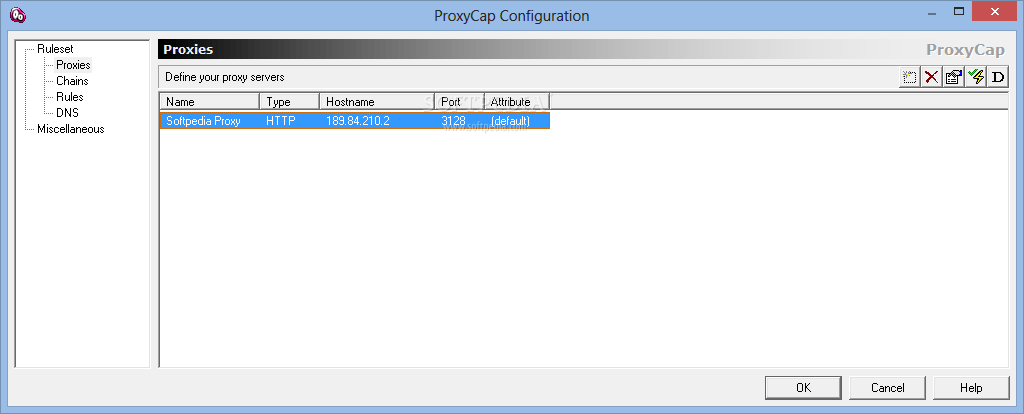Sort by the Hostname column header
Image resolution: width=1024 pixels, height=414 pixels.
377,102
